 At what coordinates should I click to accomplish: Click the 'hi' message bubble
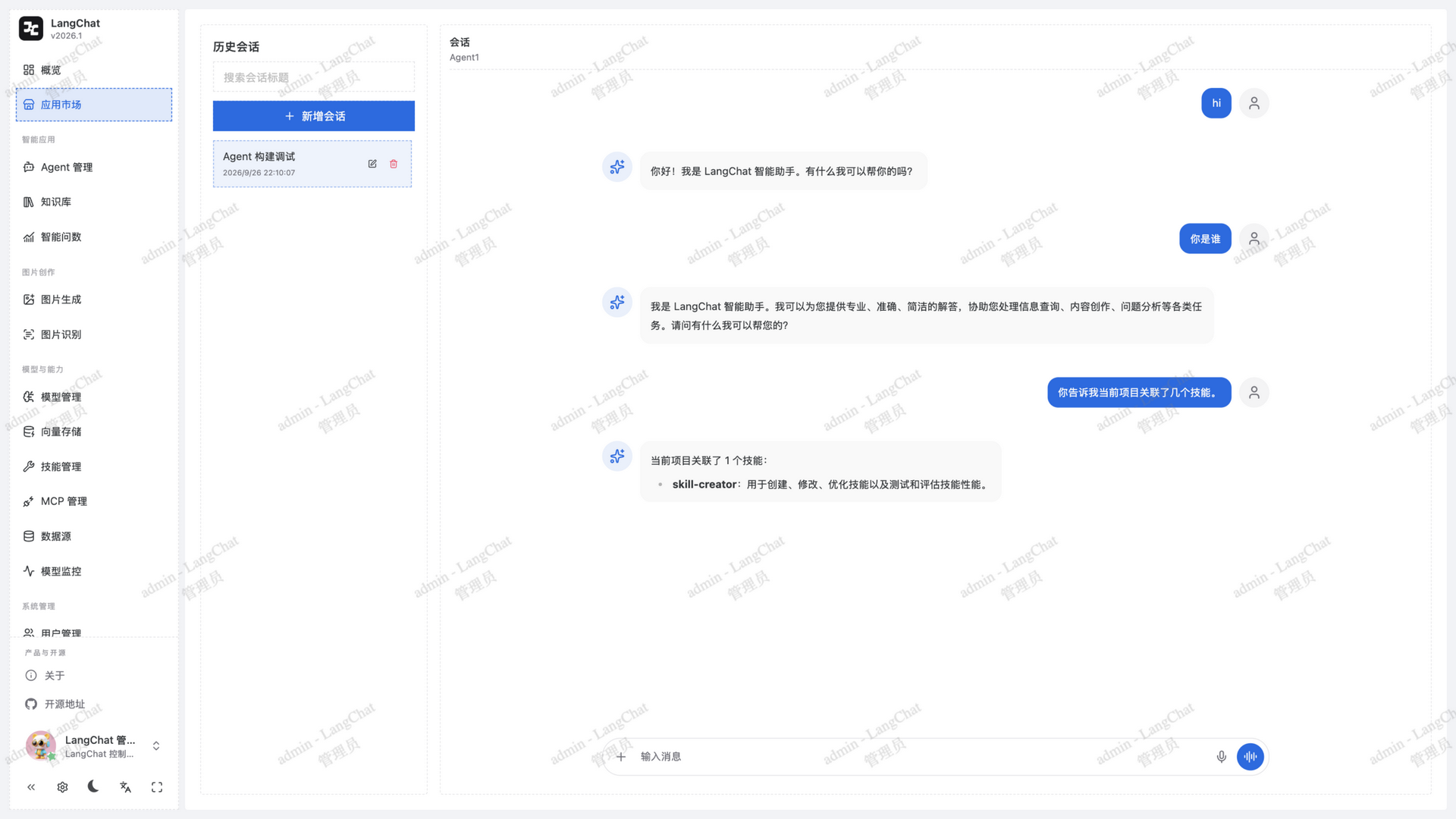pyautogui.click(x=1216, y=103)
